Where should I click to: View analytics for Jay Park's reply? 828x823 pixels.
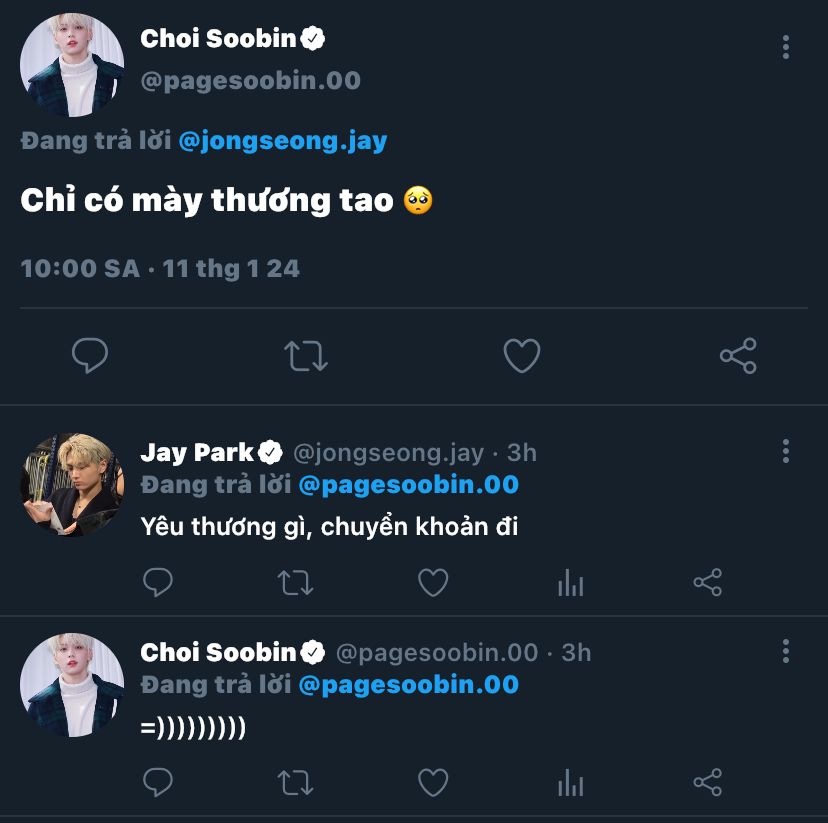coord(570,582)
